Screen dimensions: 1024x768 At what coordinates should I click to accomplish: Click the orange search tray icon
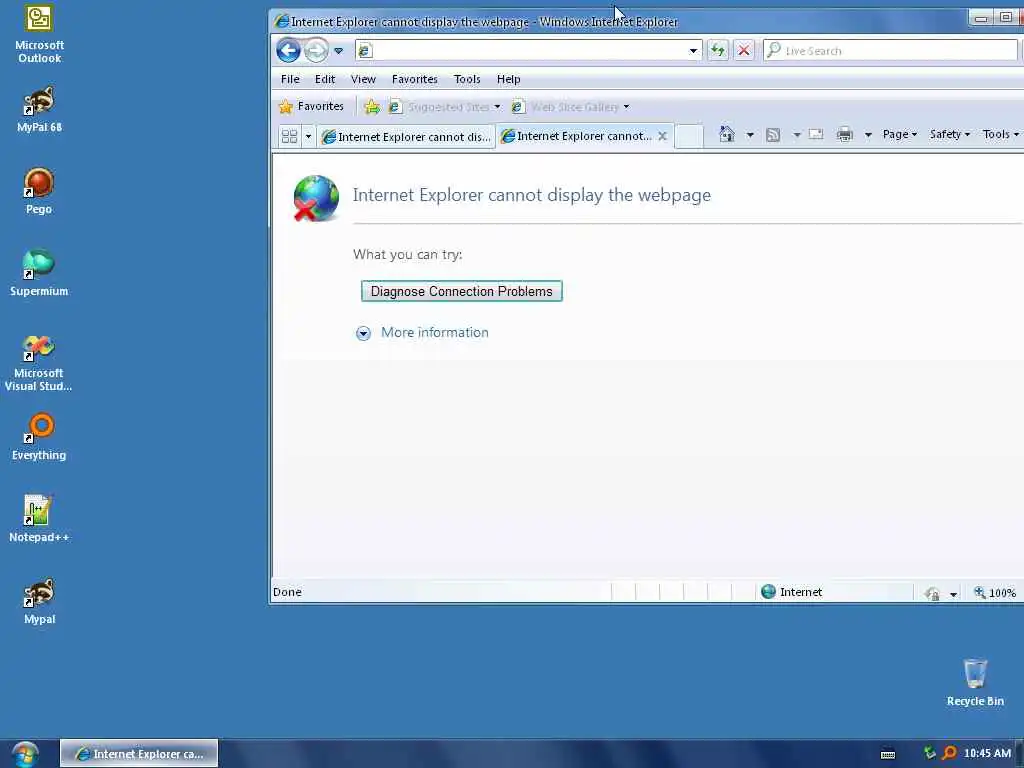[x=950, y=753]
